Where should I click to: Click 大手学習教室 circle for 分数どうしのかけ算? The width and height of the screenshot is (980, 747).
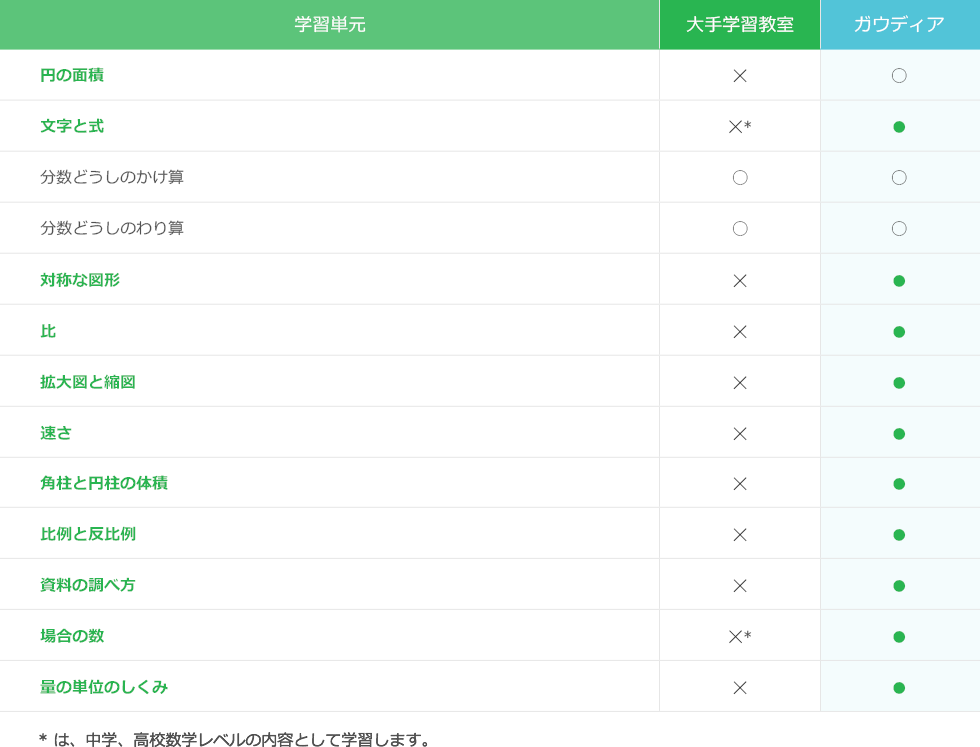tap(740, 178)
